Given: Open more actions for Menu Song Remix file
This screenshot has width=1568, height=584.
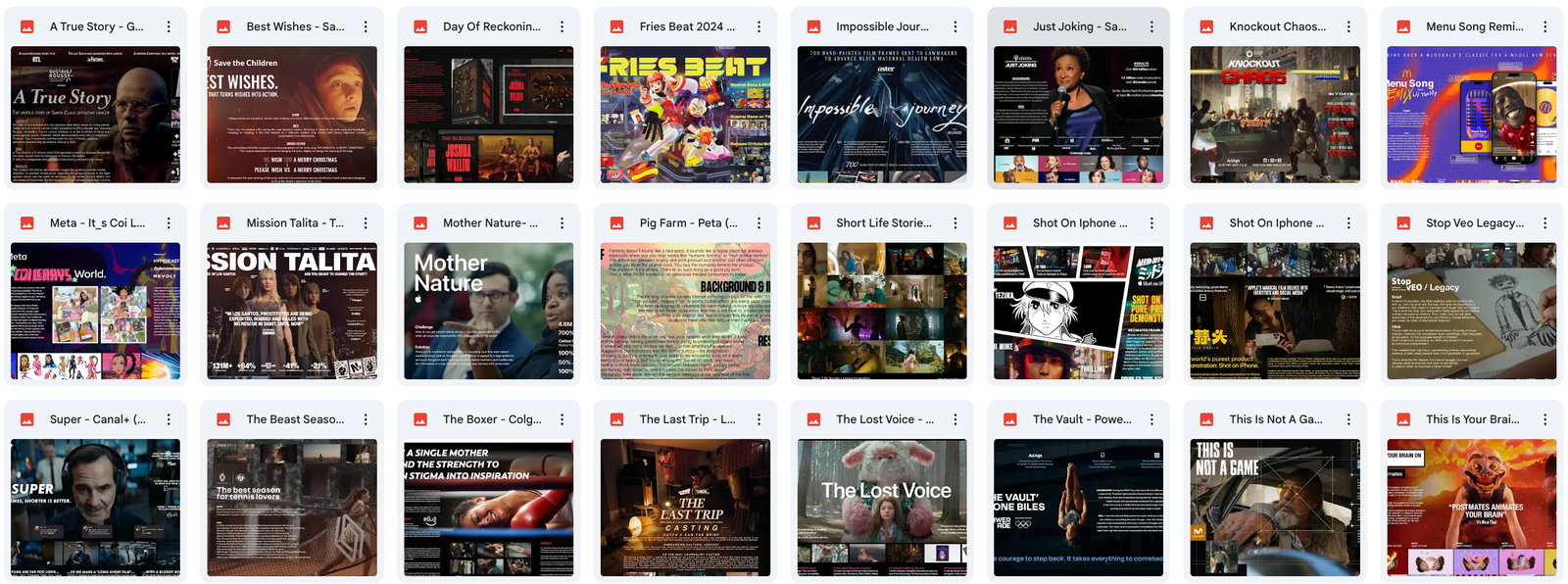Looking at the screenshot, I should coord(1545,26).
